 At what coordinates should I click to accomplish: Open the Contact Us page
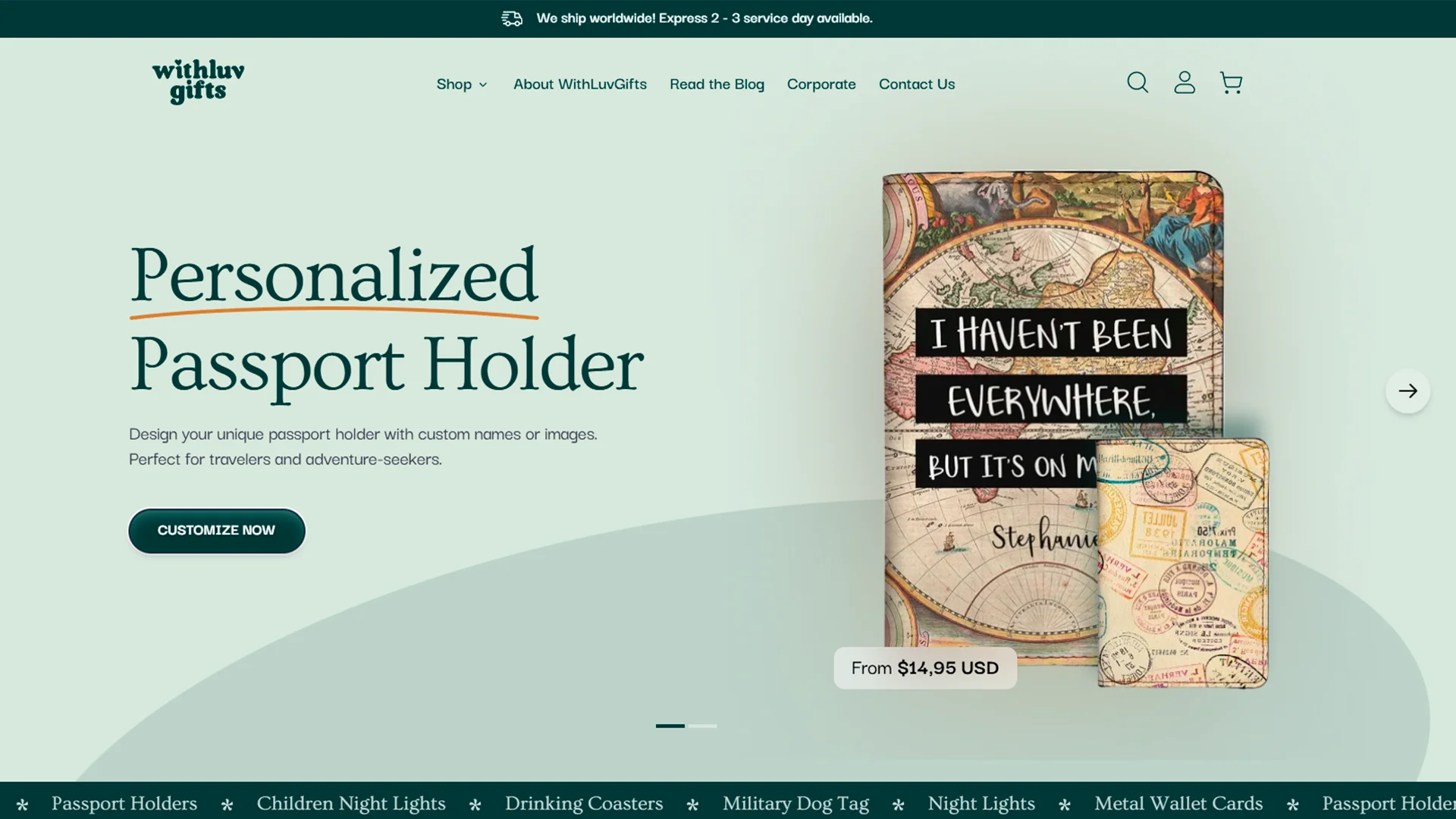click(917, 84)
